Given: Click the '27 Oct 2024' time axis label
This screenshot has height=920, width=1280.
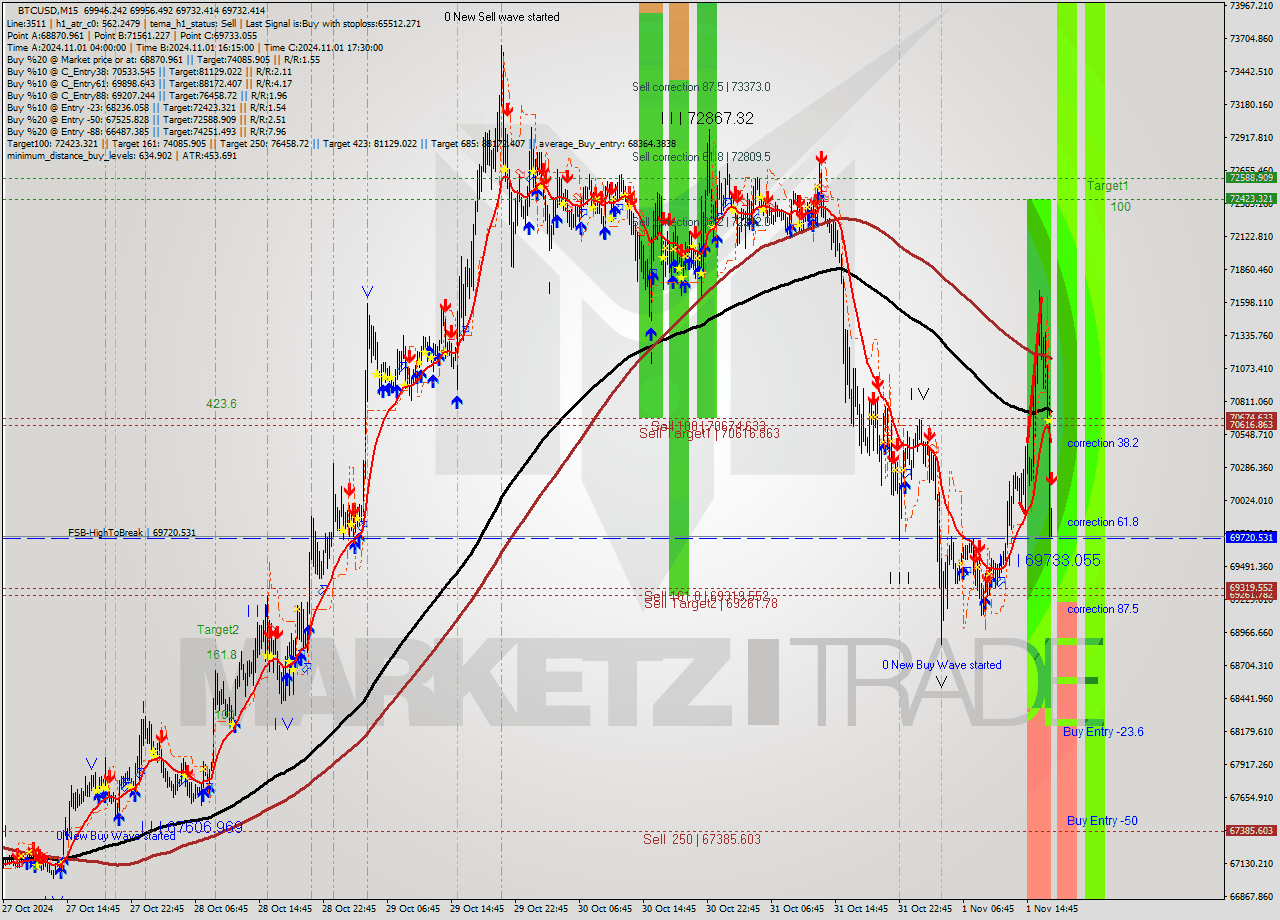Looking at the screenshot, I should coord(28,909).
